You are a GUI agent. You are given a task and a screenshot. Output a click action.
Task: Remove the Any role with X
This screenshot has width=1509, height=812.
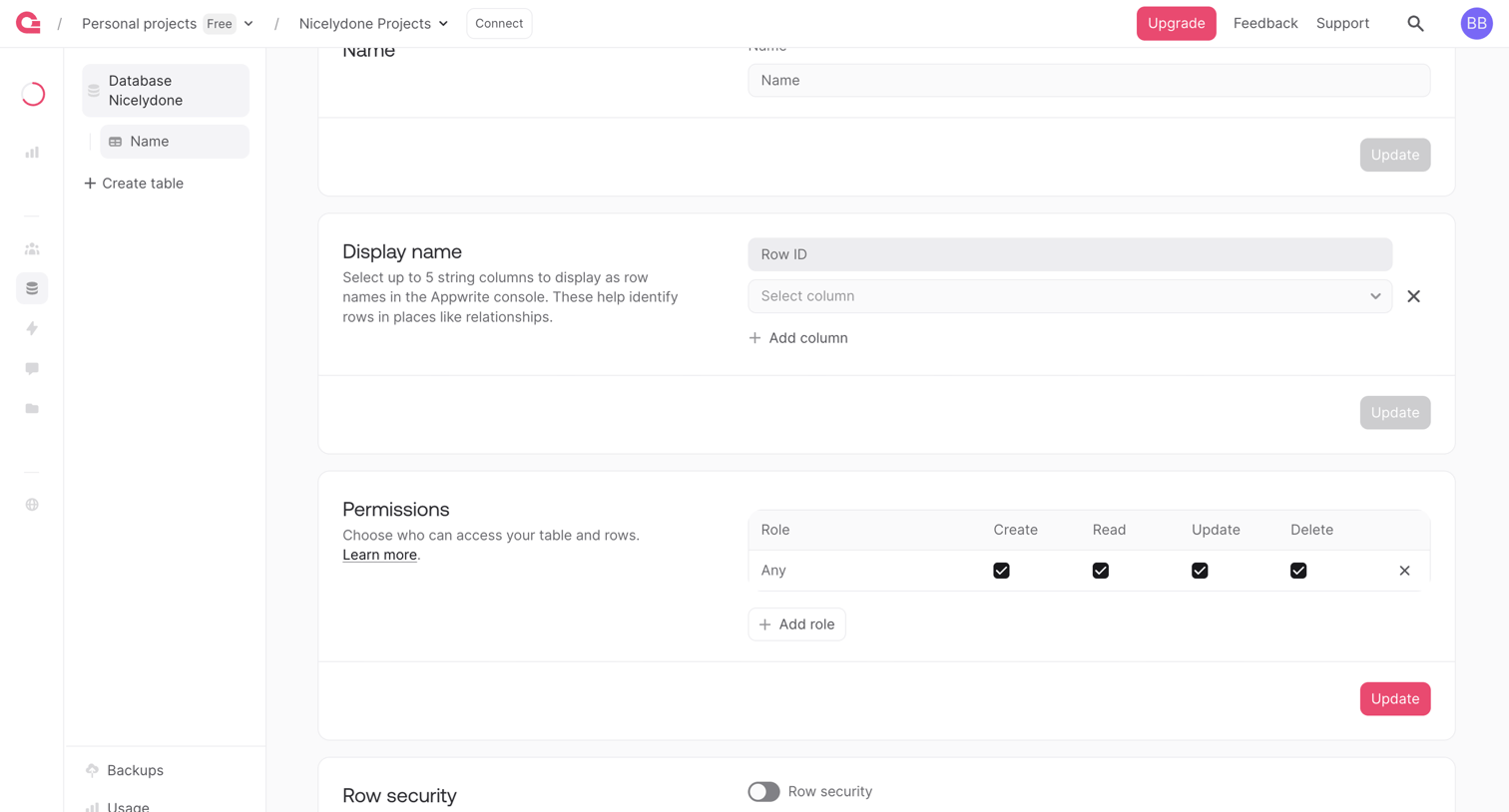point(1404,571)
